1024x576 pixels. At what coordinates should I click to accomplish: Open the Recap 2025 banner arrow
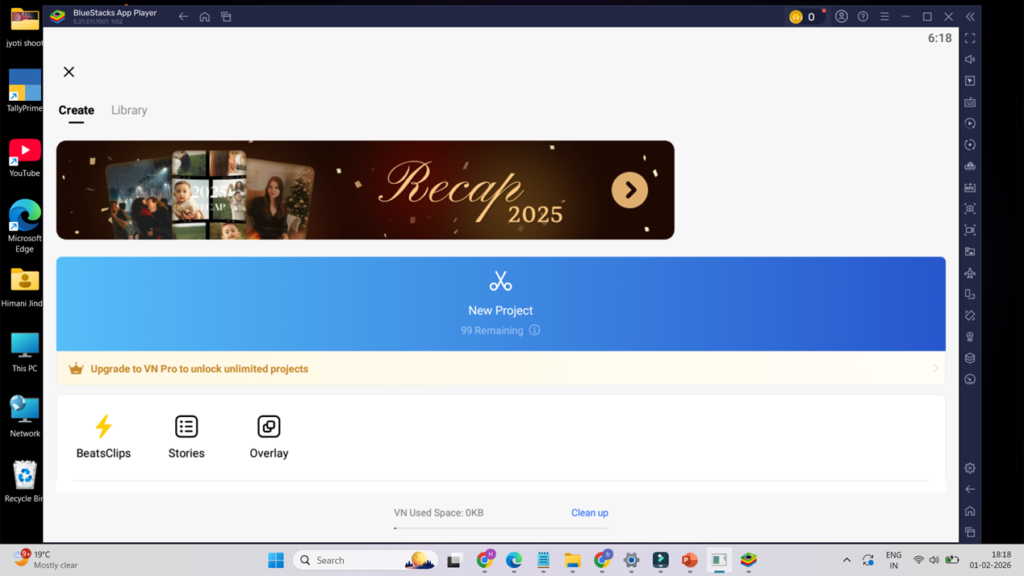point(629,190)
